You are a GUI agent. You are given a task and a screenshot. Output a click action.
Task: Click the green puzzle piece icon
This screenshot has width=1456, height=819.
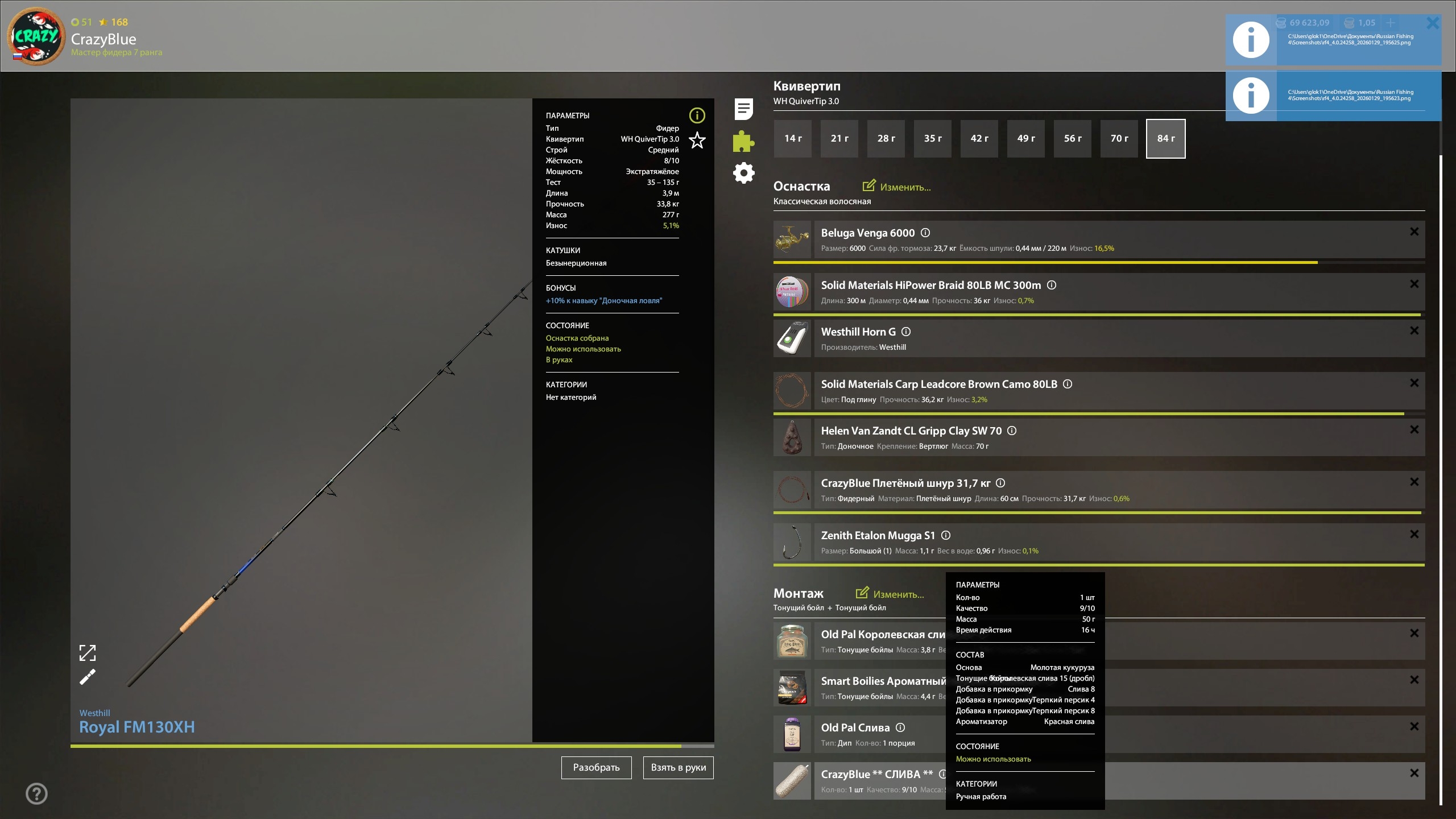coord(743,141)
